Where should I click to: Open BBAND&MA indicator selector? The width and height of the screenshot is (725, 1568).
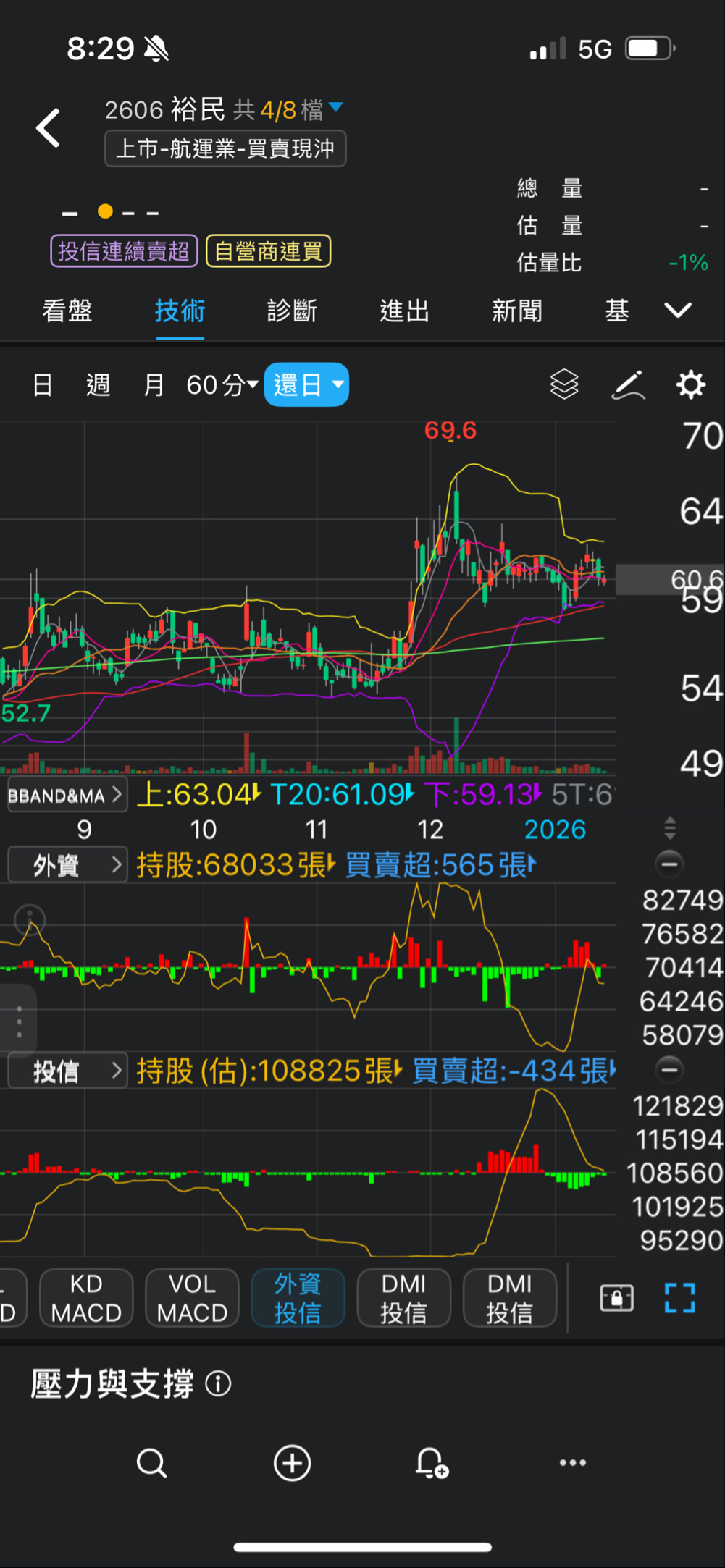point(67,796)
